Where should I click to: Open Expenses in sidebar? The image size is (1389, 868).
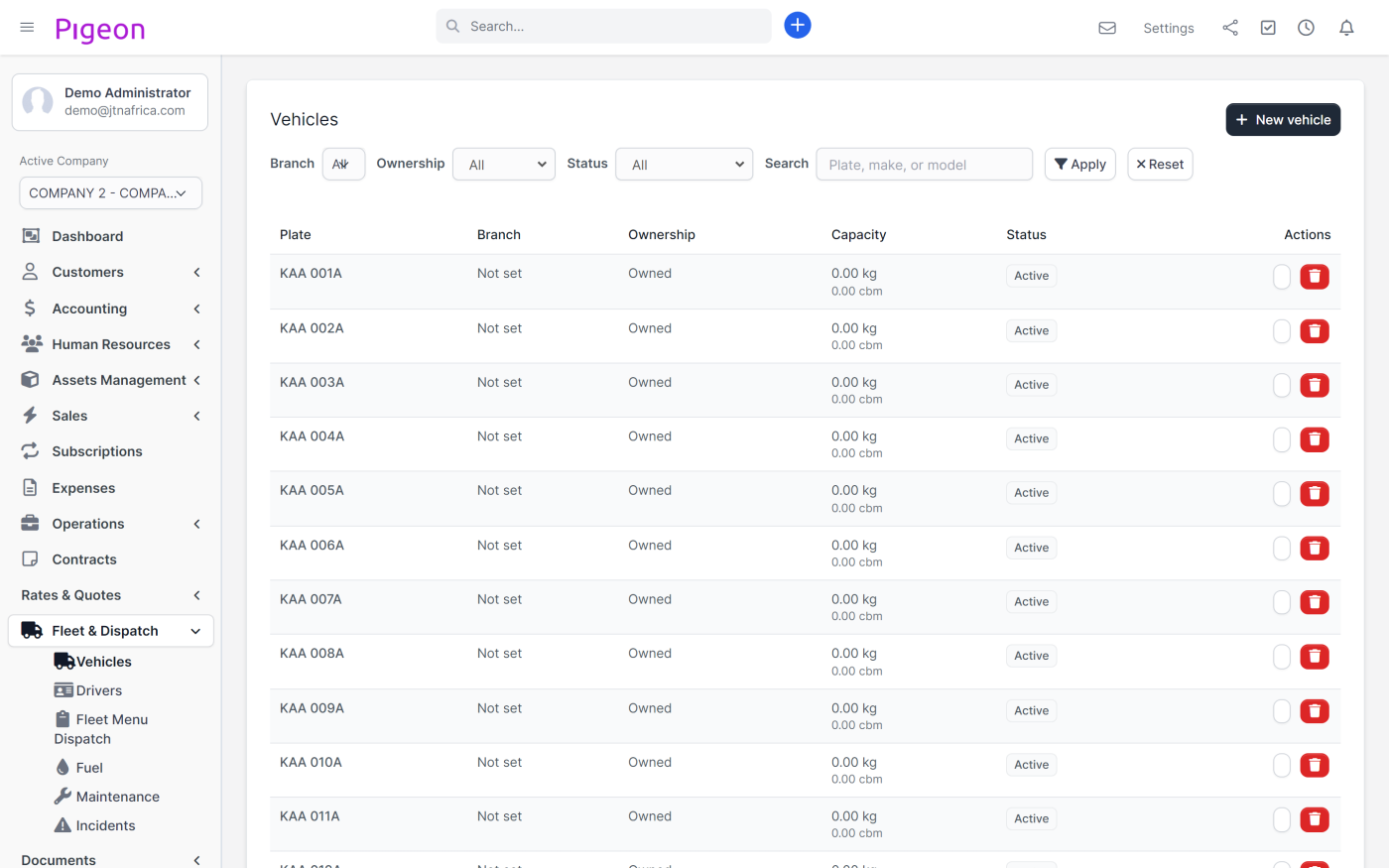click(x=111, y=488)
